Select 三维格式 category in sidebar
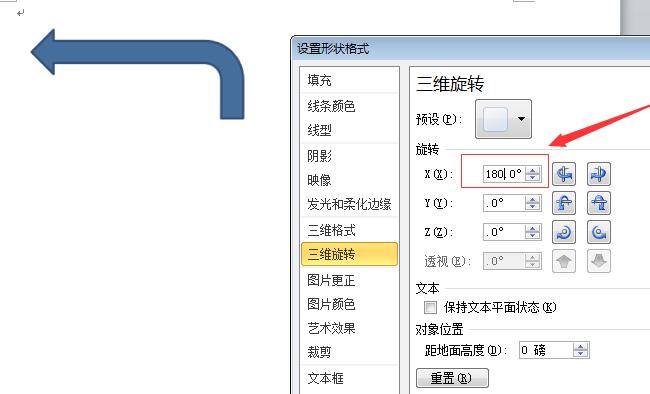 click(349, 230)
